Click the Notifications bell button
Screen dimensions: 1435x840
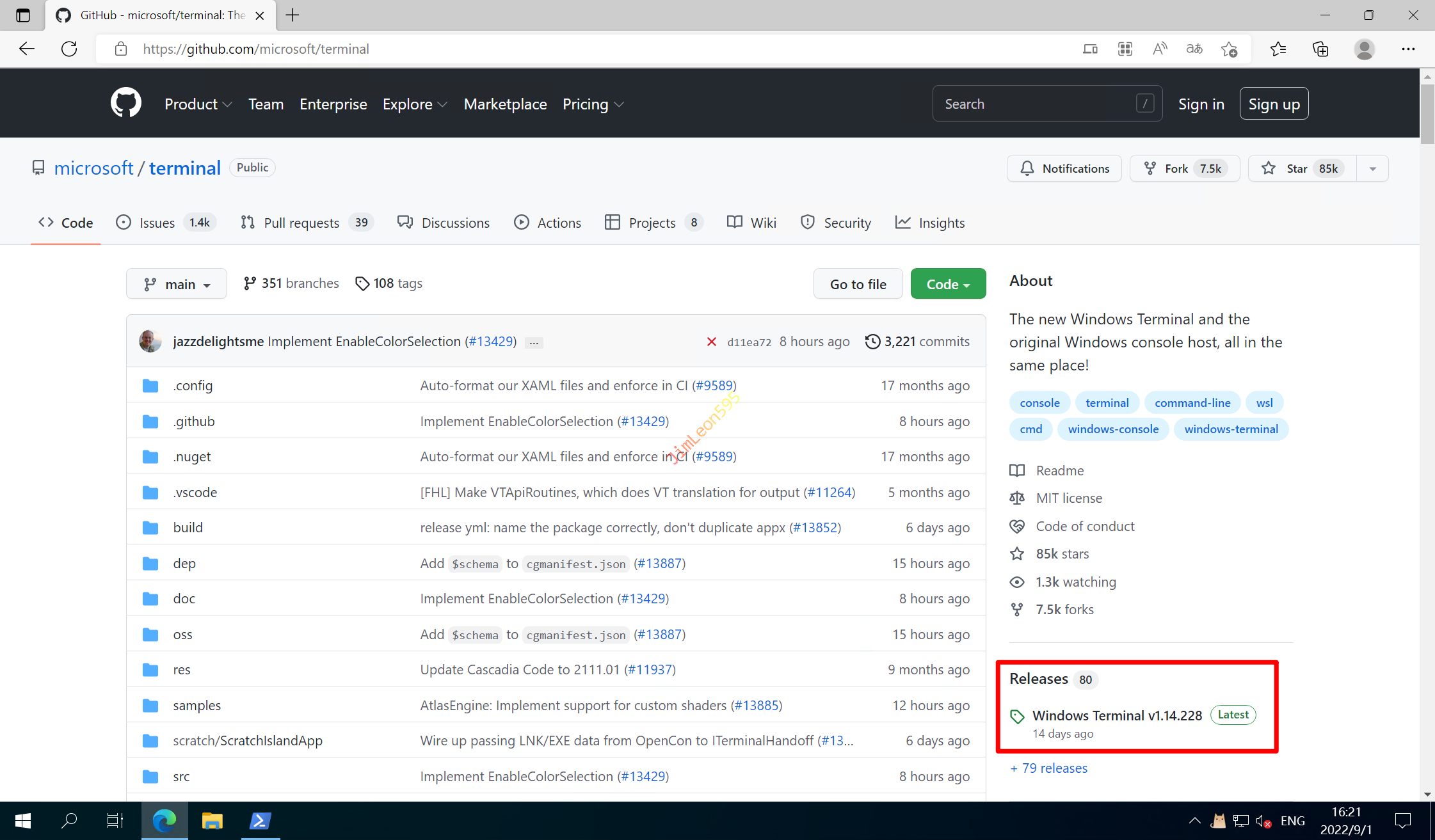(1064, 168)
